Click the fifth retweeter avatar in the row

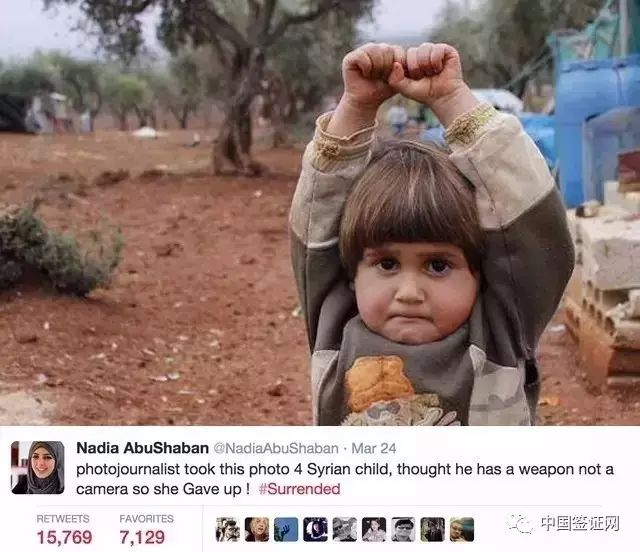point(345,530)
